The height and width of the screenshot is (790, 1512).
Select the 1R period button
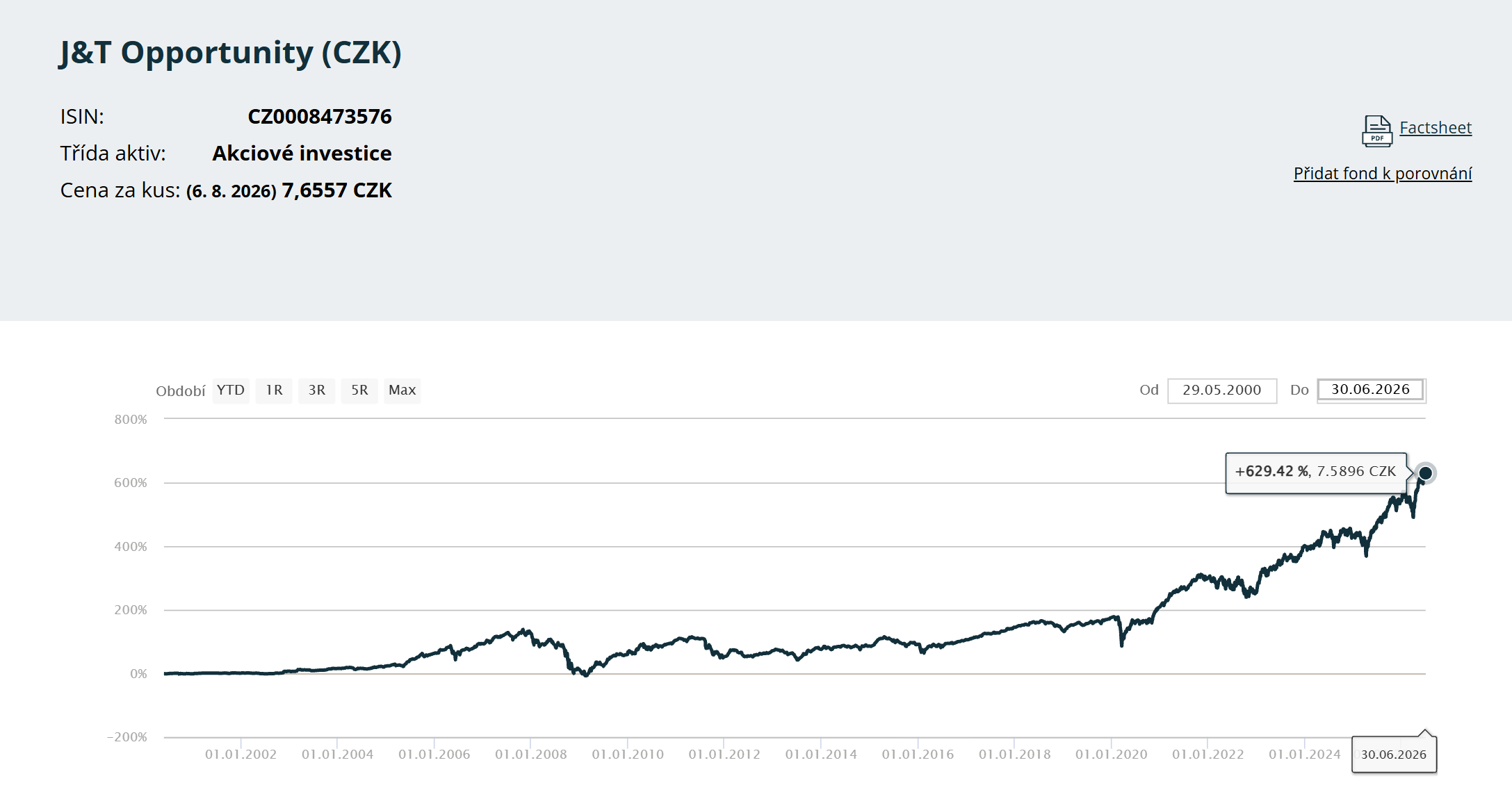[x=274, y=390]
